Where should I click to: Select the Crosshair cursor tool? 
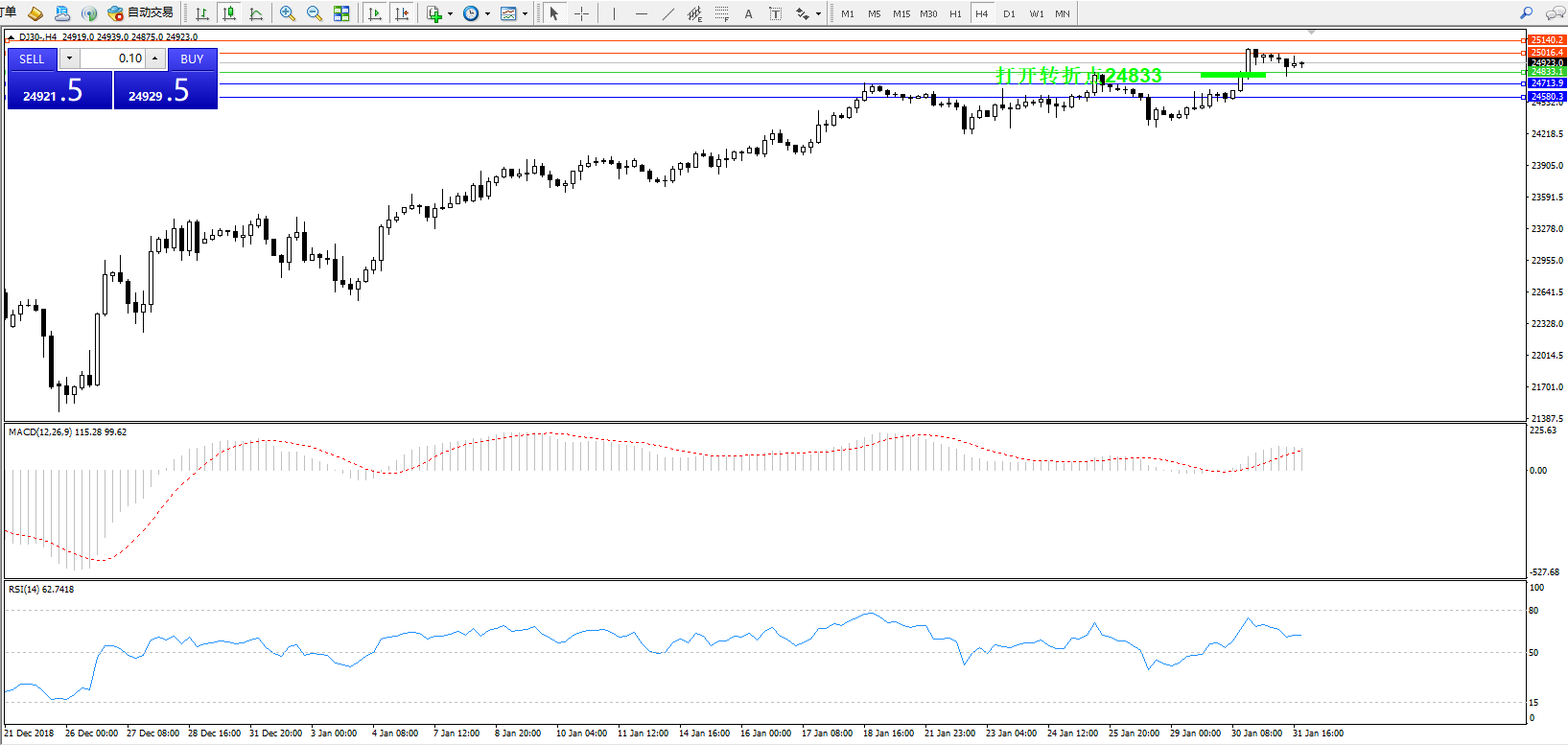click(x=581, y=13)
